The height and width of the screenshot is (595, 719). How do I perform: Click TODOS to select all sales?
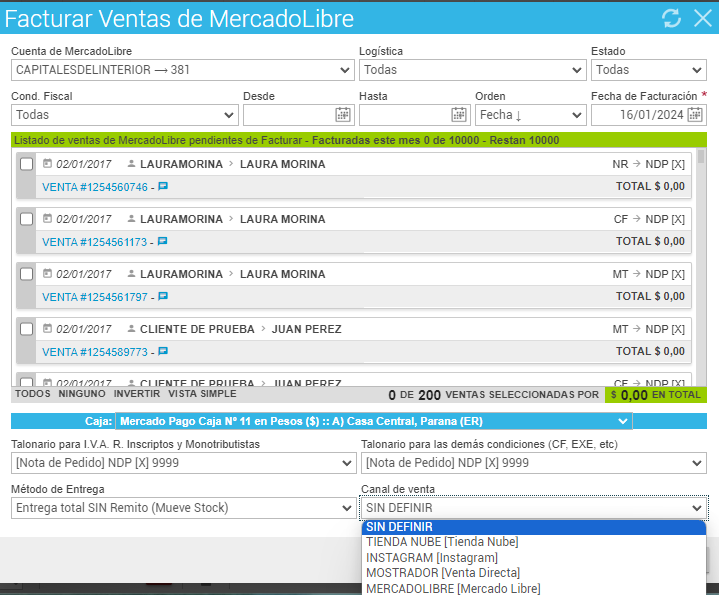pyautogui.click(x=33, y=394)
